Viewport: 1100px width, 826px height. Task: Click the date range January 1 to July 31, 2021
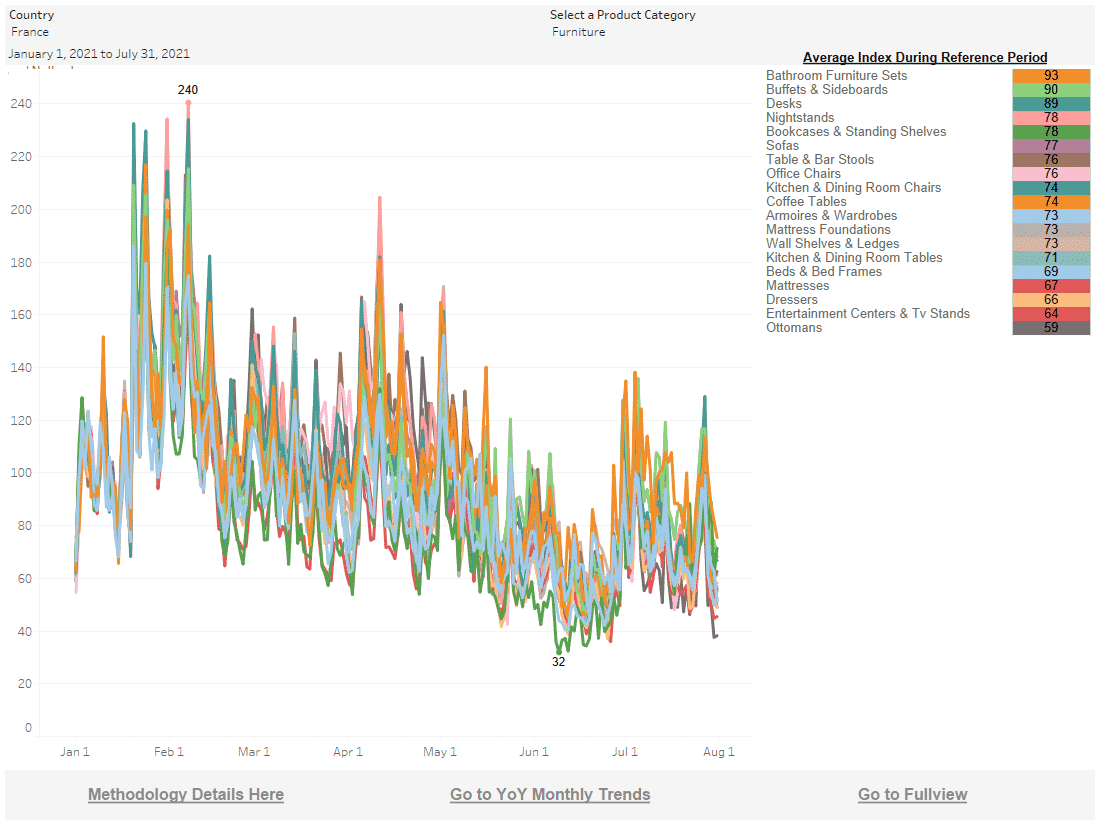99,54
